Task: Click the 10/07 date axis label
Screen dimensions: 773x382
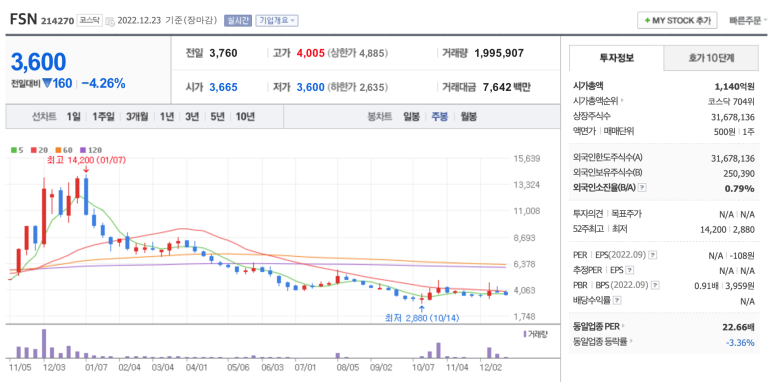Action: click(422, 367)
